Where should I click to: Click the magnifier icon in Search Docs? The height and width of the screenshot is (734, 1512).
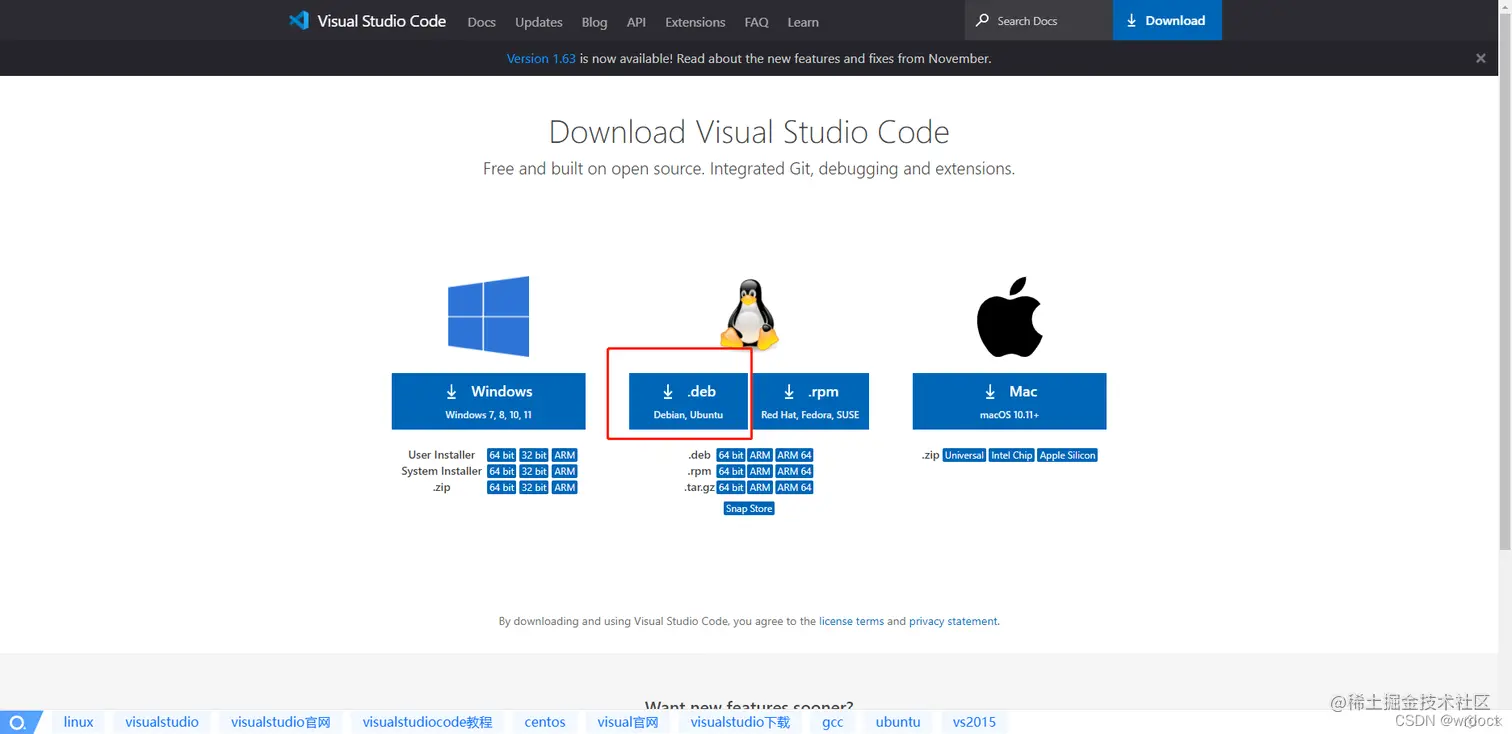[x=983, y=21]
